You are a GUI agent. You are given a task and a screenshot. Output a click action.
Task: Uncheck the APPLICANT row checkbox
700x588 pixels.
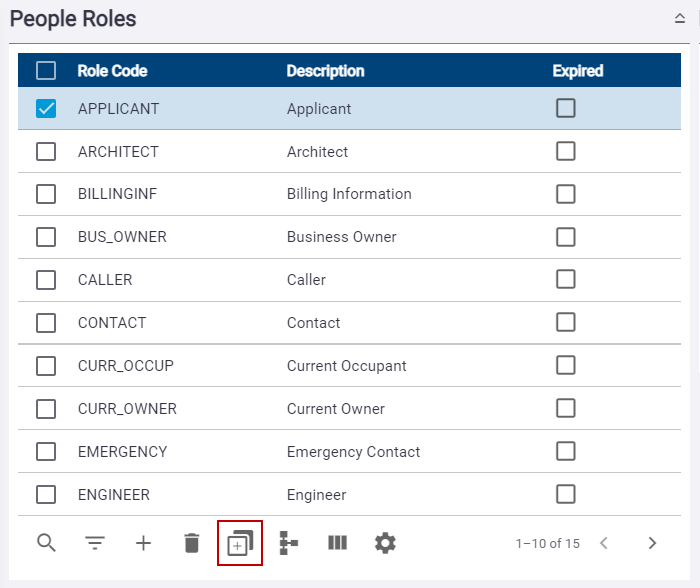click(x=46, y=108)
